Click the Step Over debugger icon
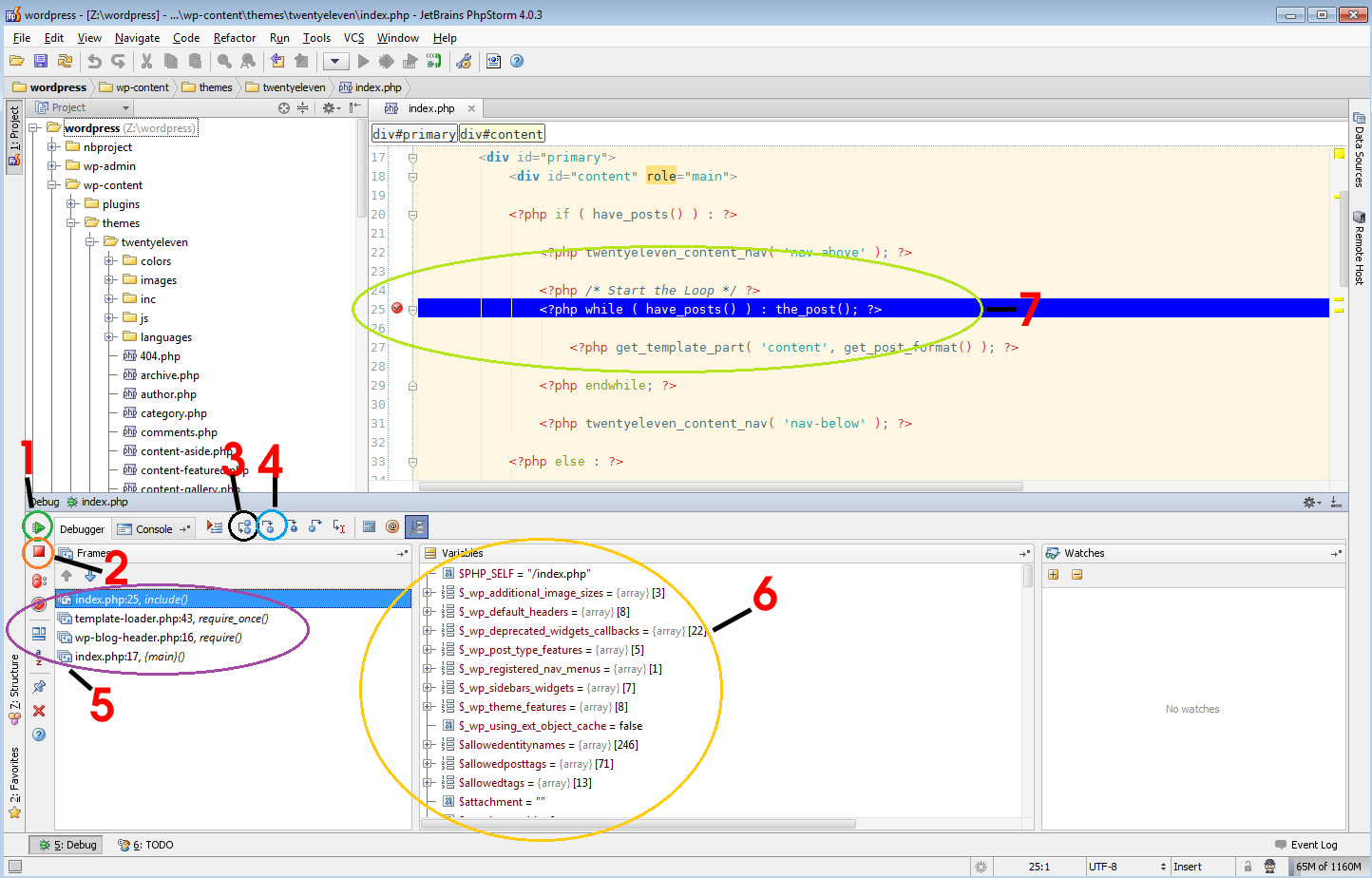Viewport: 1372px width, 878px height. [x=244, y=526]
